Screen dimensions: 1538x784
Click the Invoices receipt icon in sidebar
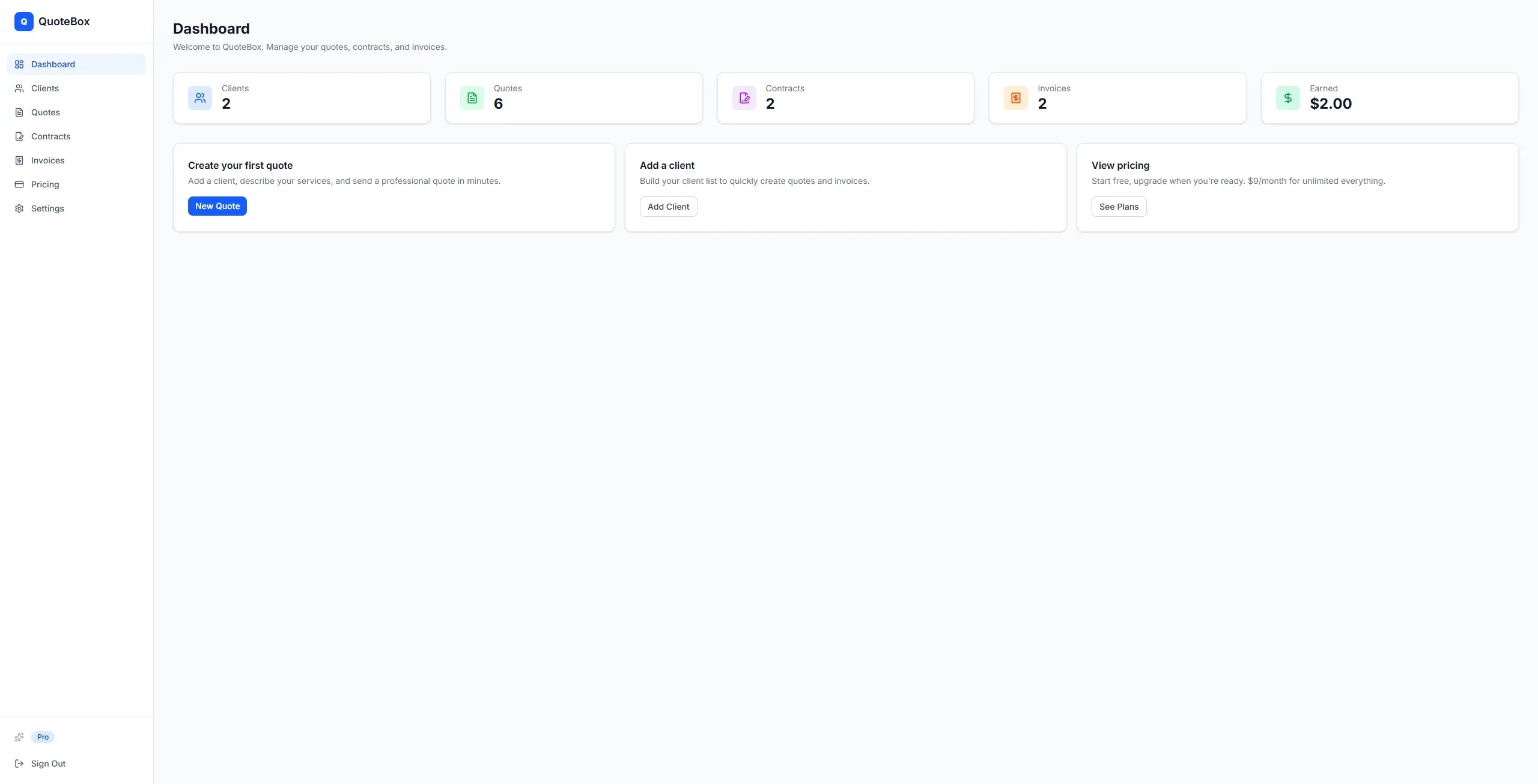[x=19, y=160]
